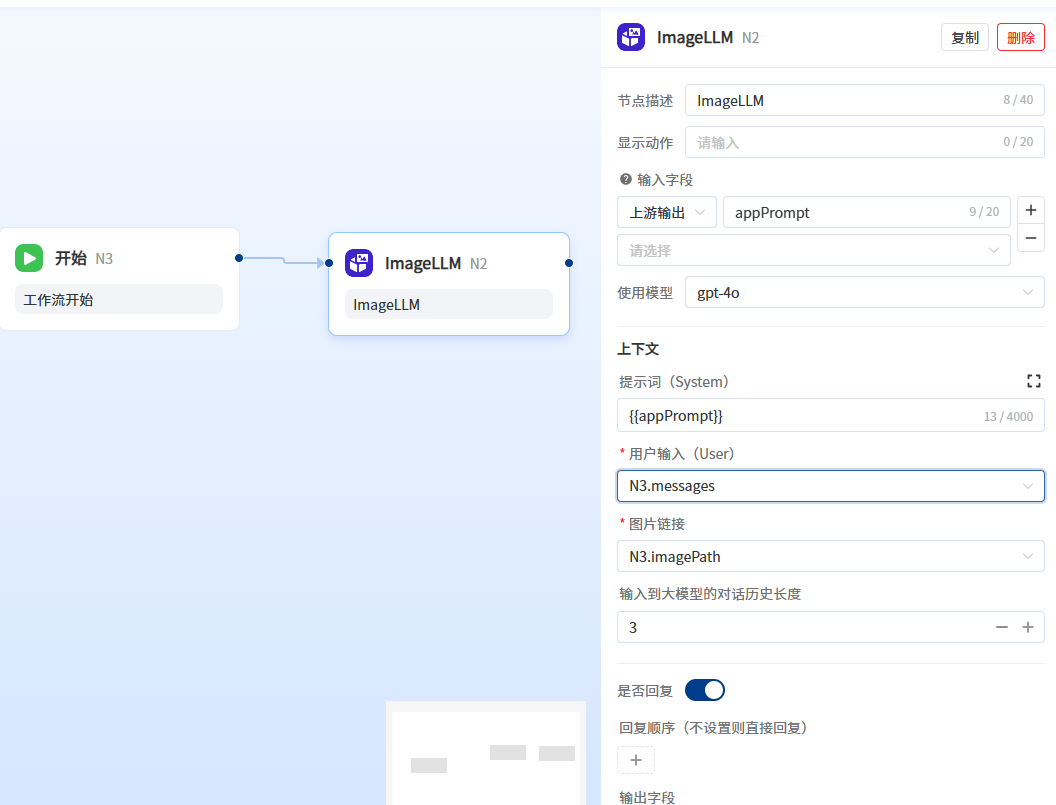
Task: Remove the input field row
Action: pyautogui.click(x=1030, y=238)
